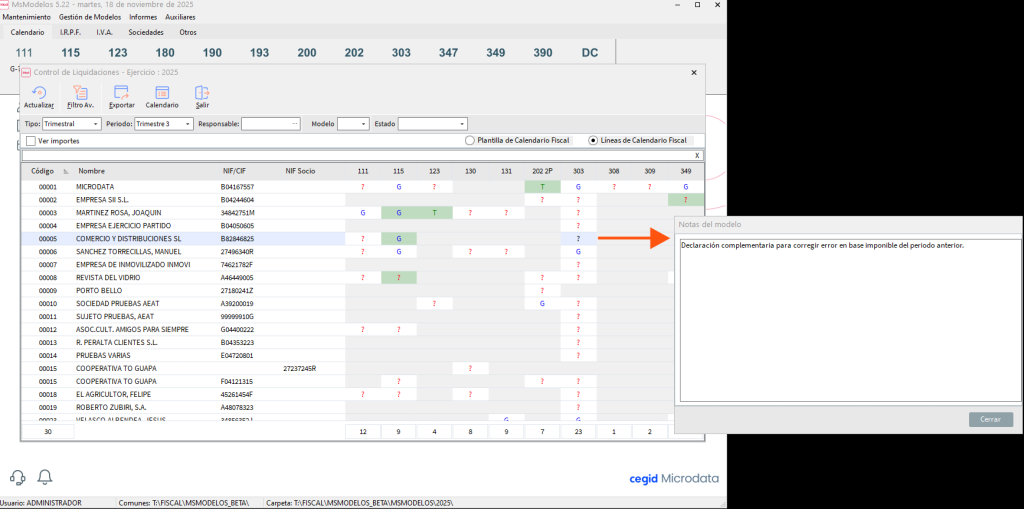Click the headset support icon
Image resolution: width=1024 pixels, height=509 pixels.
click(x=17, y=477)
